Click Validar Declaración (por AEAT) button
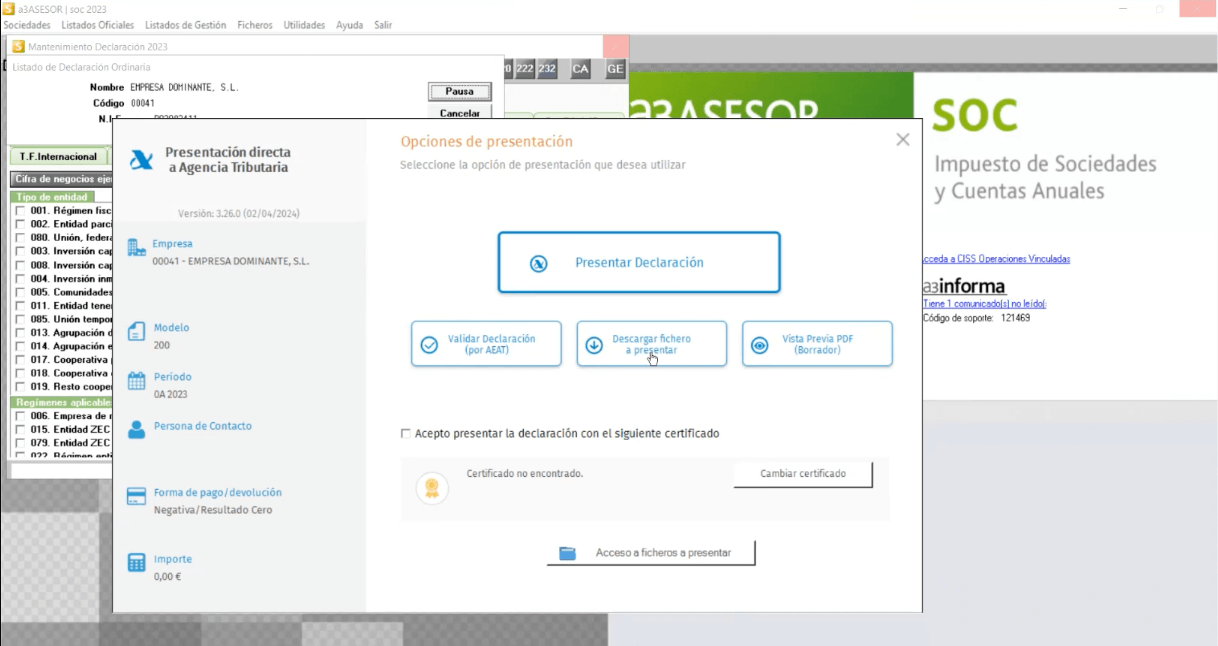Image resolution: width=1218 pixels, height=646 pixels. coord(486,344)
